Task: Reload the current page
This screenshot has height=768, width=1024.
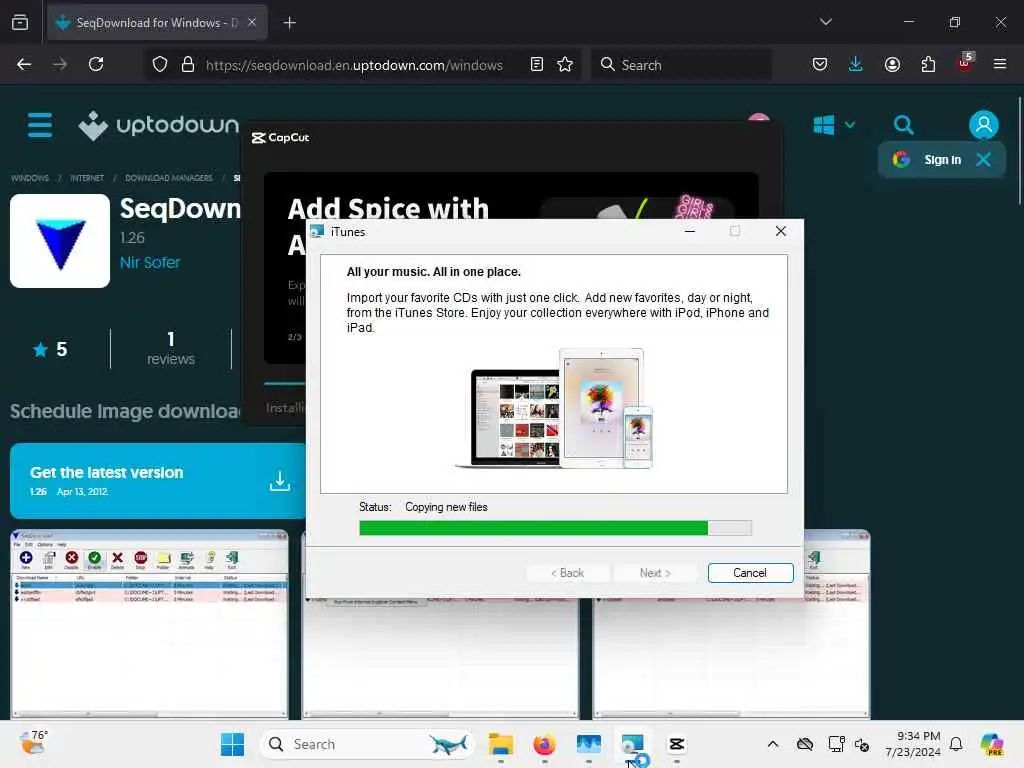Action: [96, 64]
